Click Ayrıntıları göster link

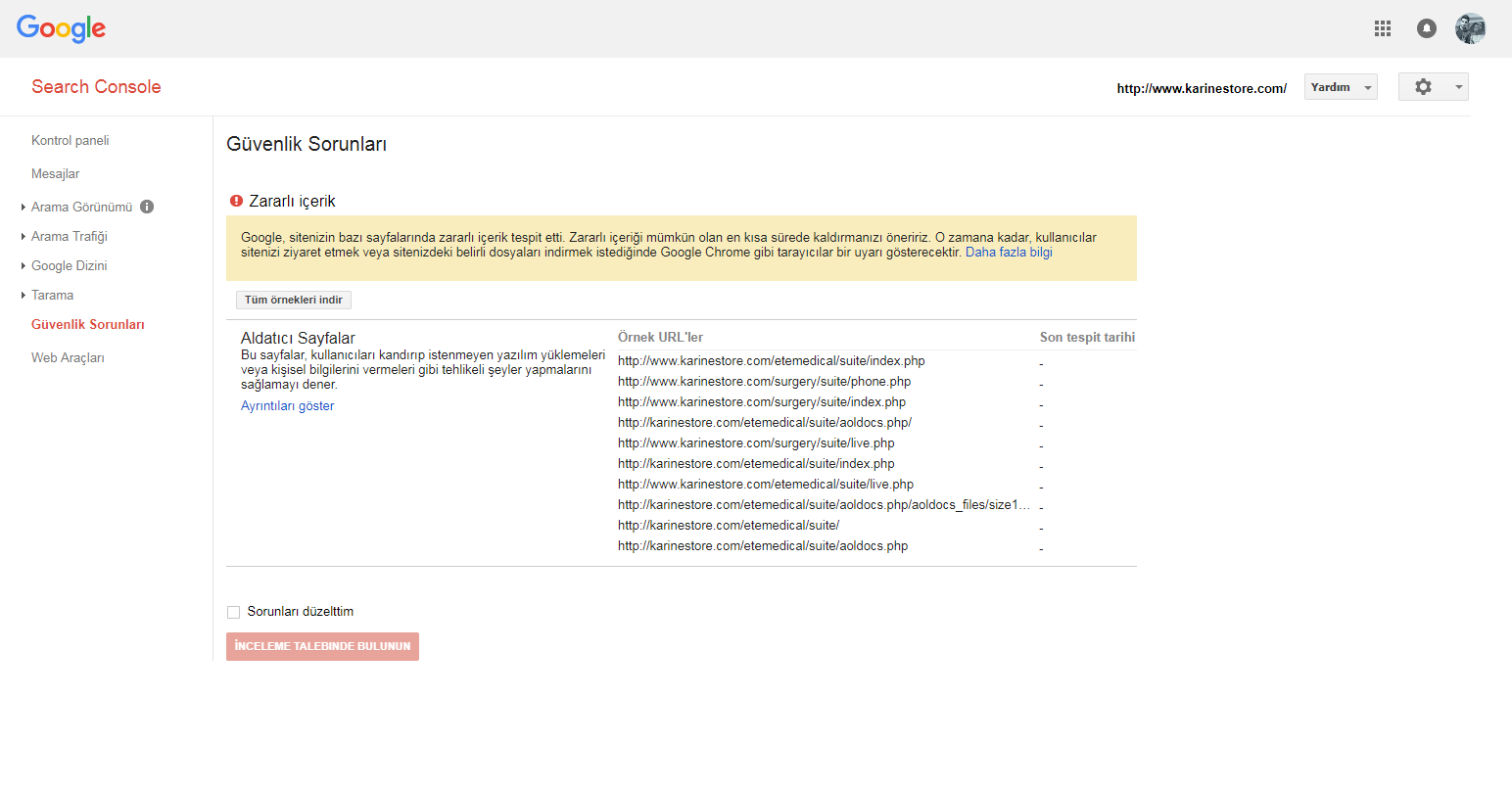tap(287, 405)
